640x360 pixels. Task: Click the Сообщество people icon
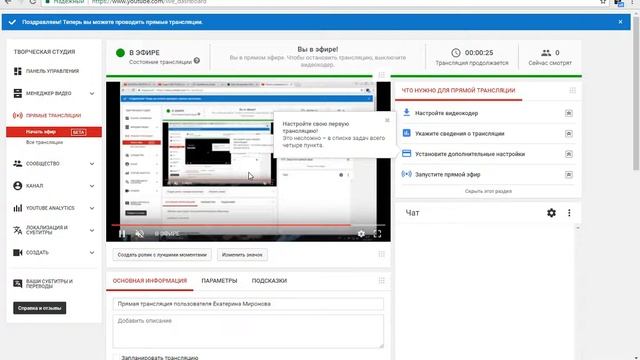18,163
